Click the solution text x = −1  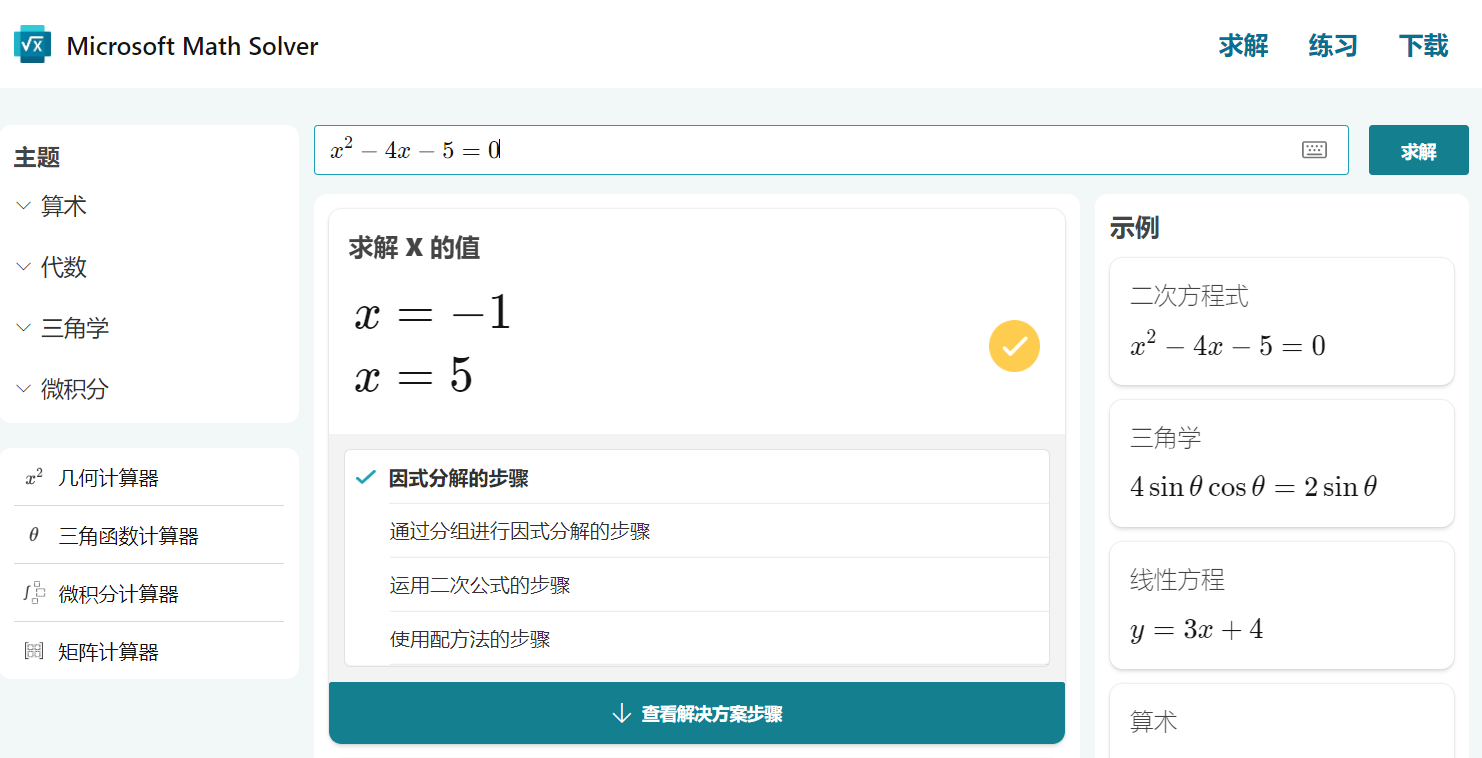point(432,315)
